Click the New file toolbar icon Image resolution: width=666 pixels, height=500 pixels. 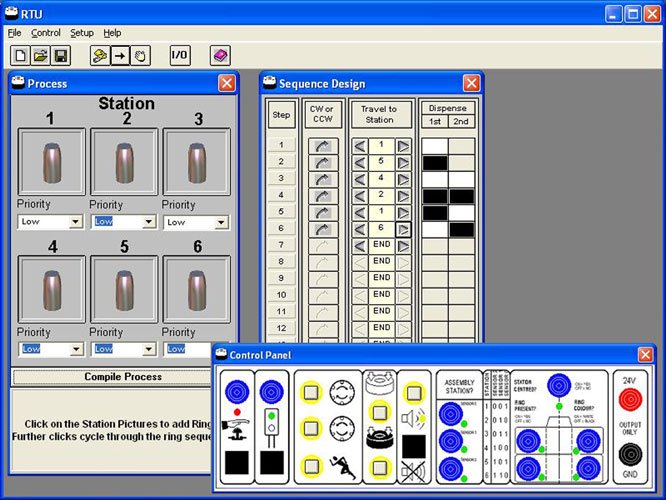(20, 55)
